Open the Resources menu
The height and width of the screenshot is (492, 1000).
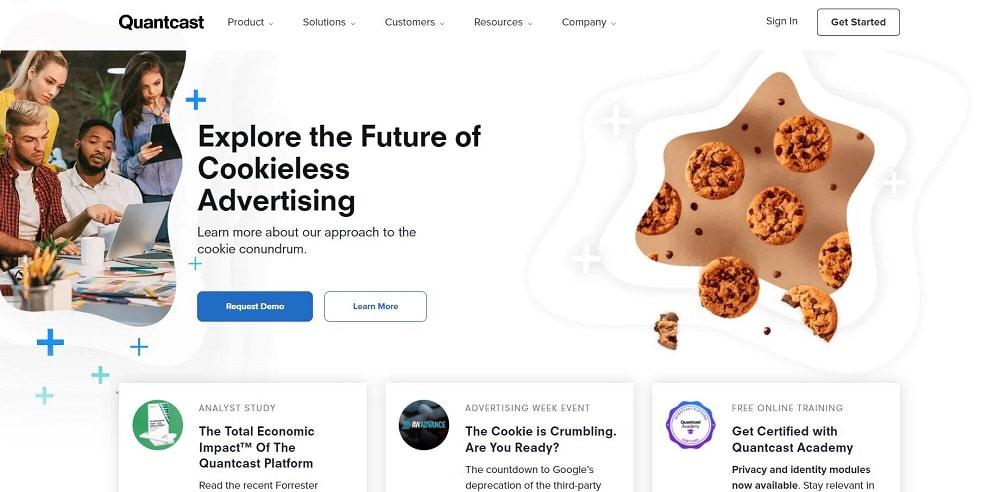(x=503, y=22)
